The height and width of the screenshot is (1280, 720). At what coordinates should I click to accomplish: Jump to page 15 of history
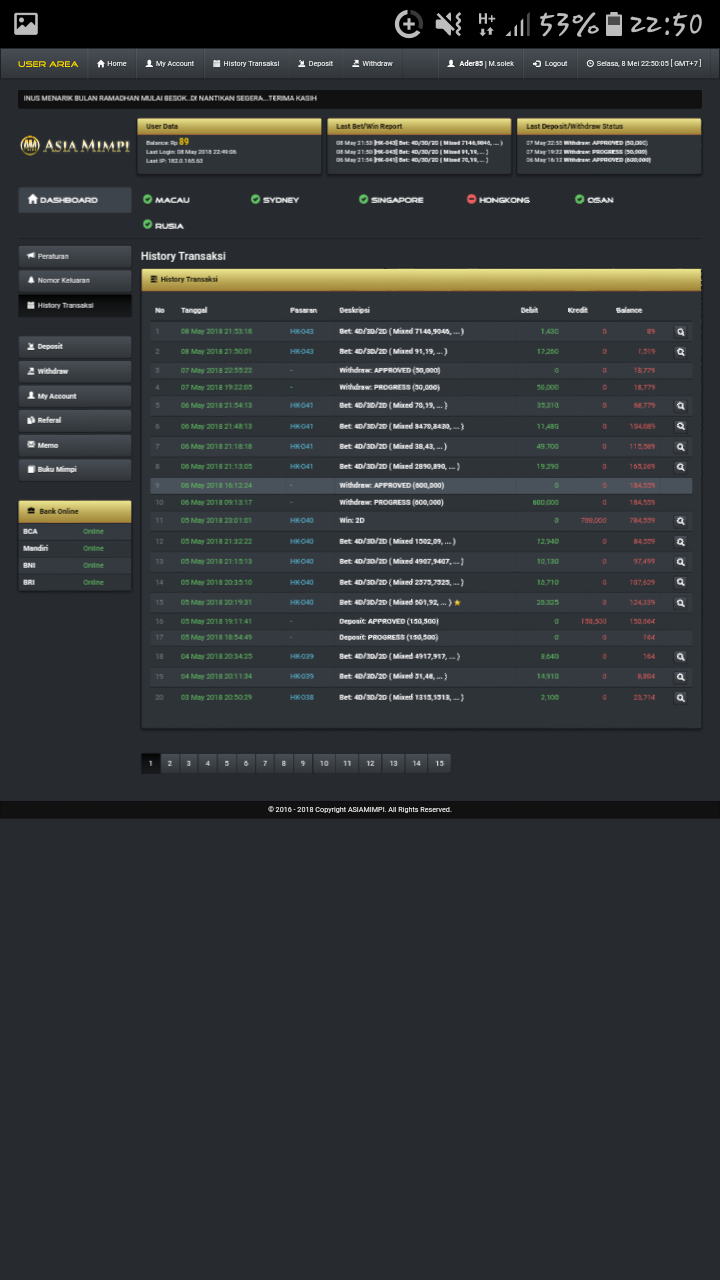pyautogui.click(x=439, y=763)
